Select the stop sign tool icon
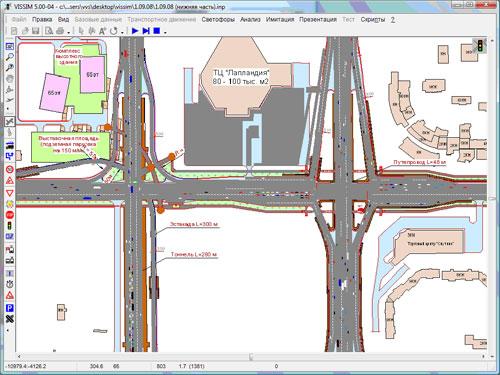The height and width of the screenshot is (375, 500). click(10, 215)
